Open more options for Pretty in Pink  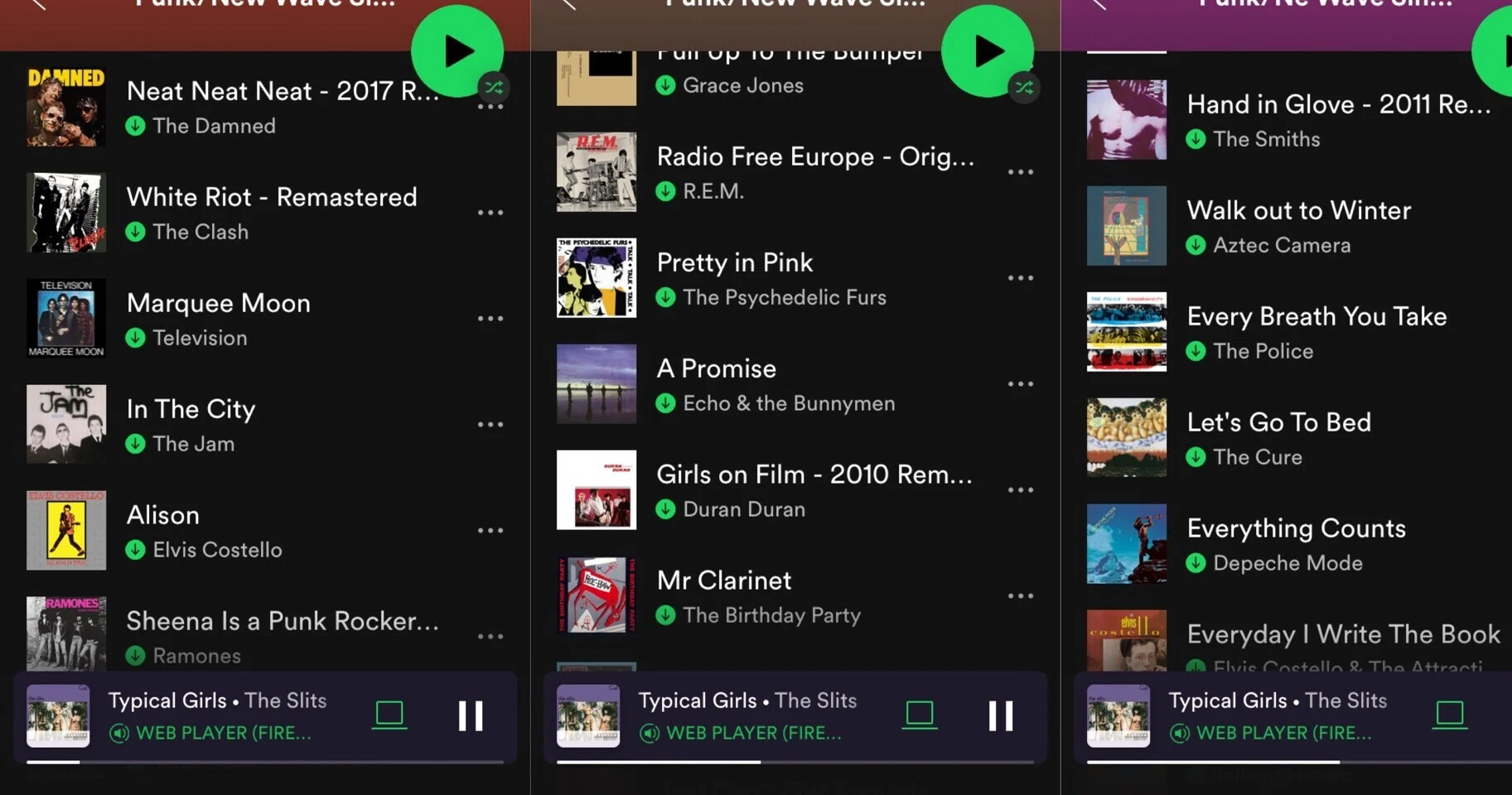tap(1021, 278)
